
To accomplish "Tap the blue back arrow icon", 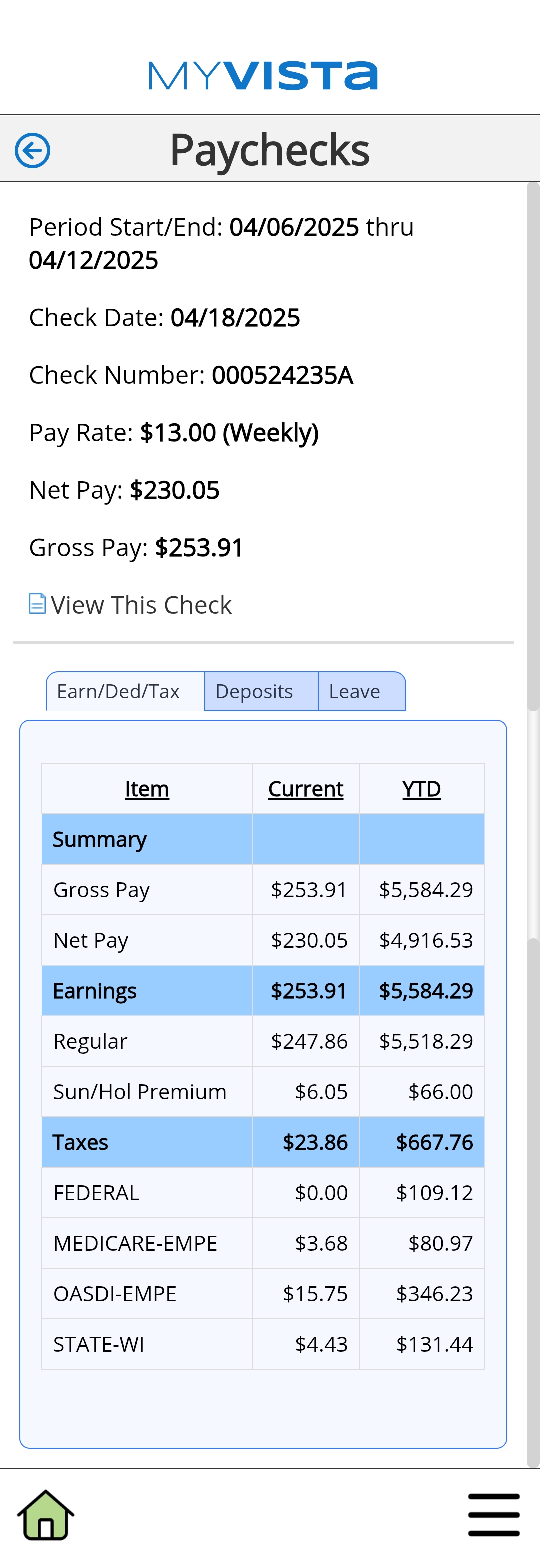I will 33,150.
